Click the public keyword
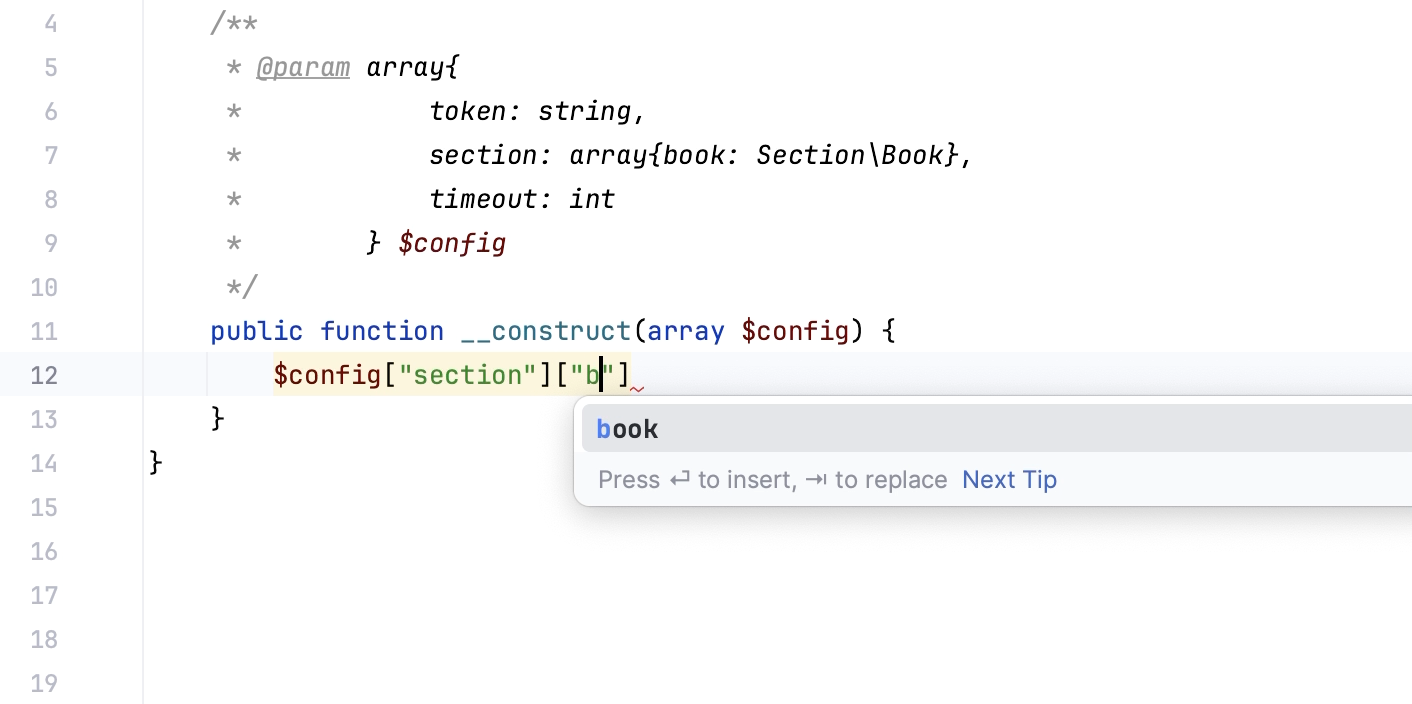The height and width of the screenshot is (704, 1412). (x=256, y=331)
